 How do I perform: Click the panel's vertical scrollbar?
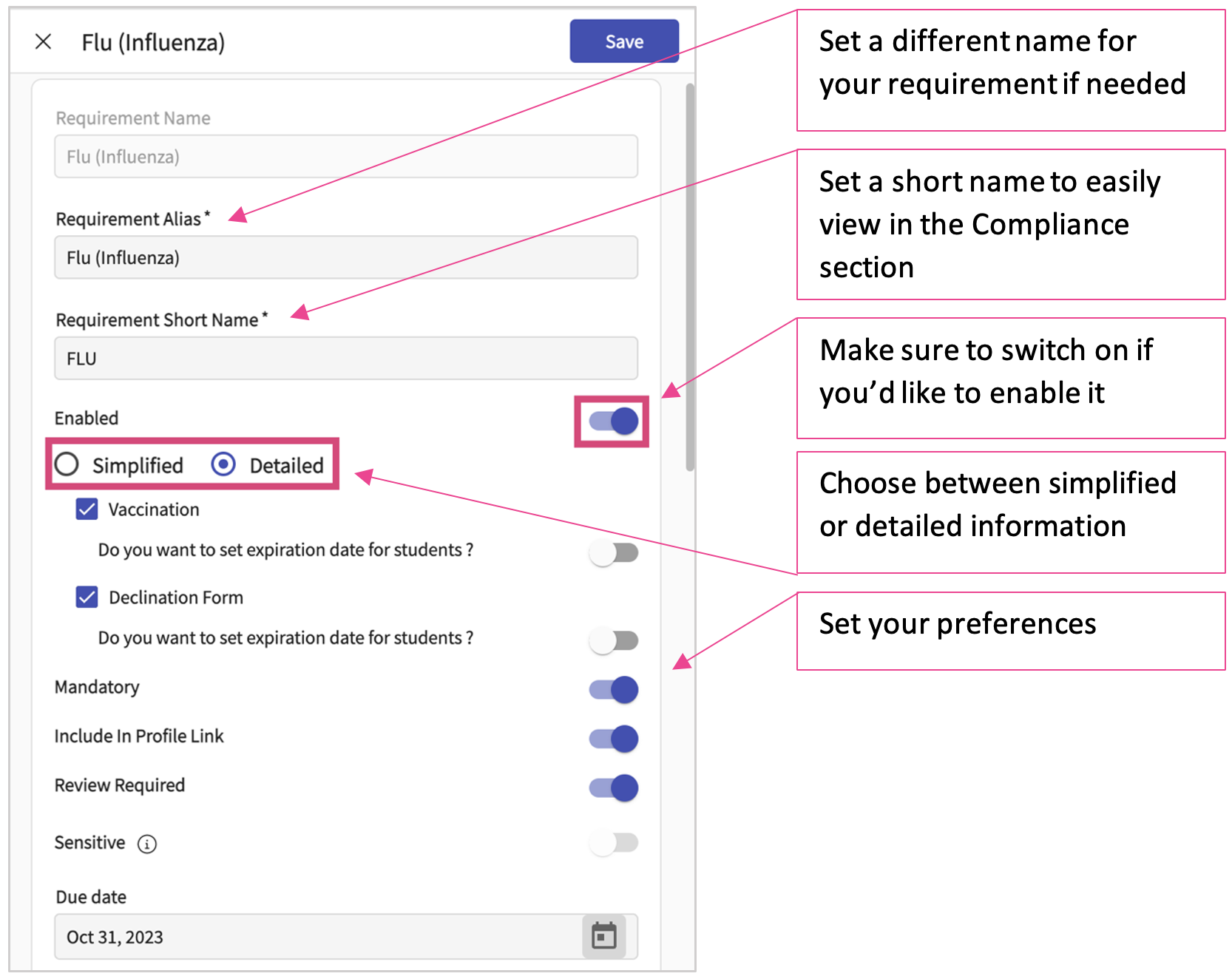690,277
